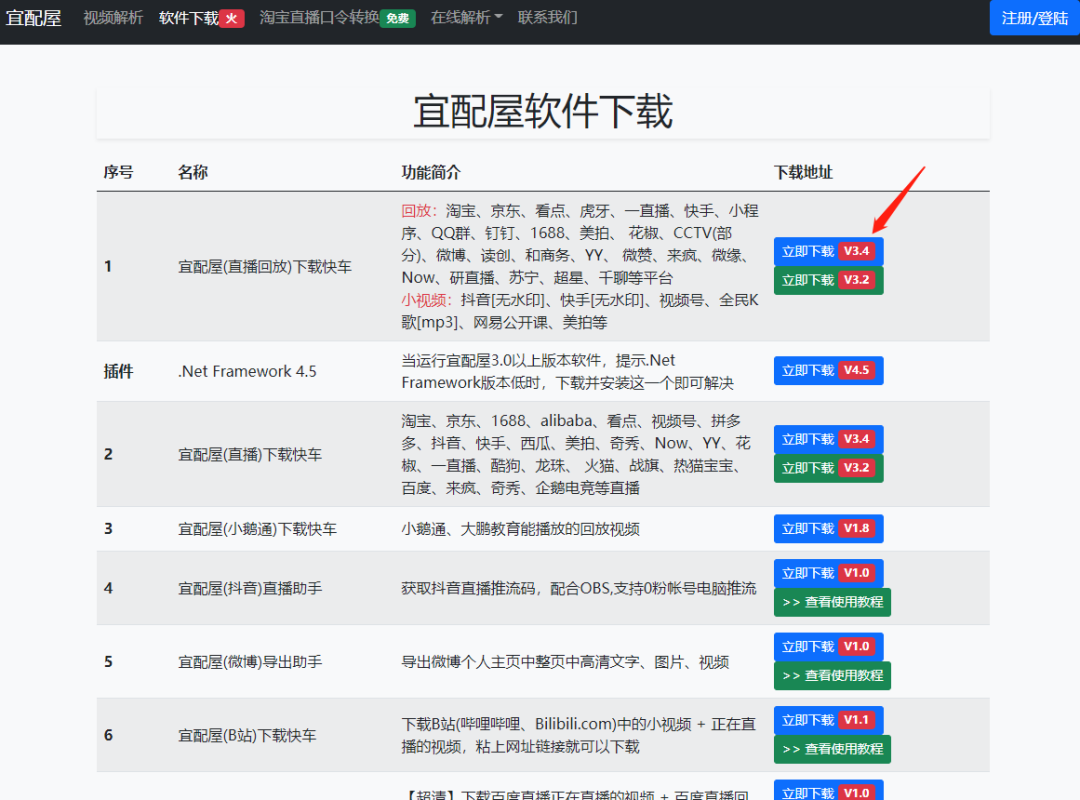Image resolution: width=1080 pixels, height=800 pixels.
Task: Click the 宜配屋 site logo
Action: point(33,17)
